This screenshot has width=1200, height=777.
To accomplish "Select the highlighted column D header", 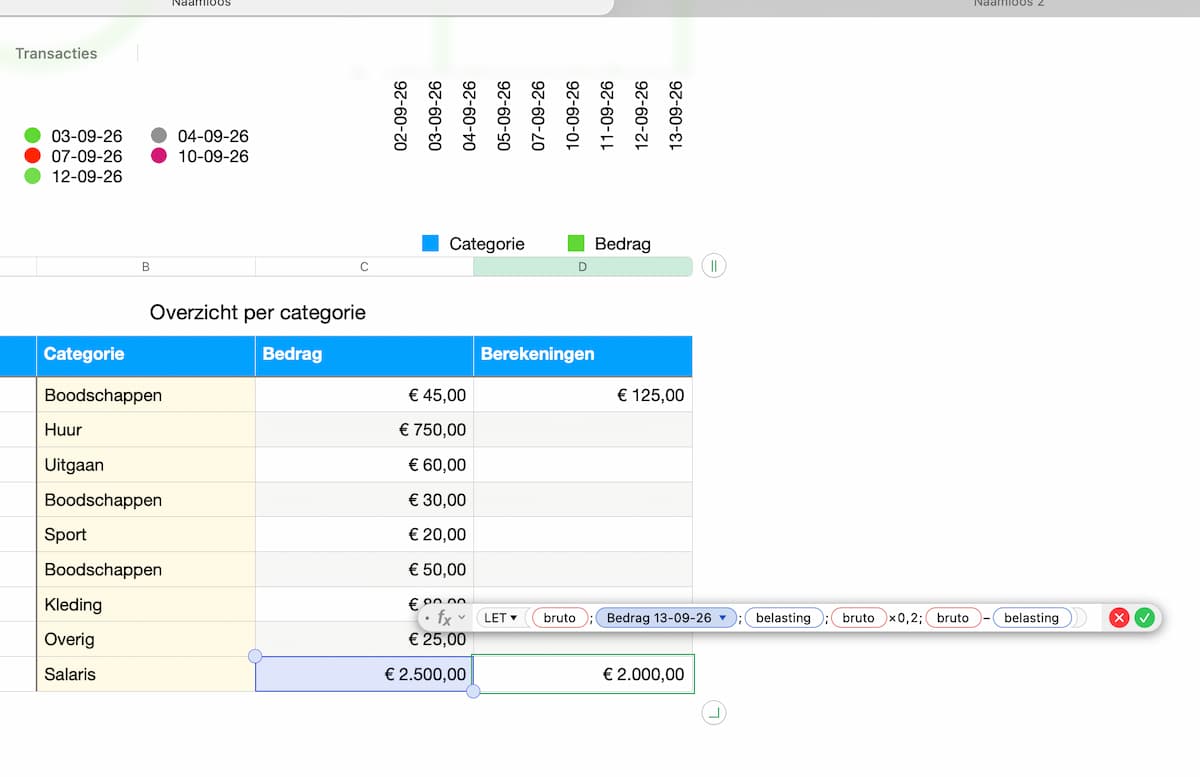I will (x=583, y=266).
